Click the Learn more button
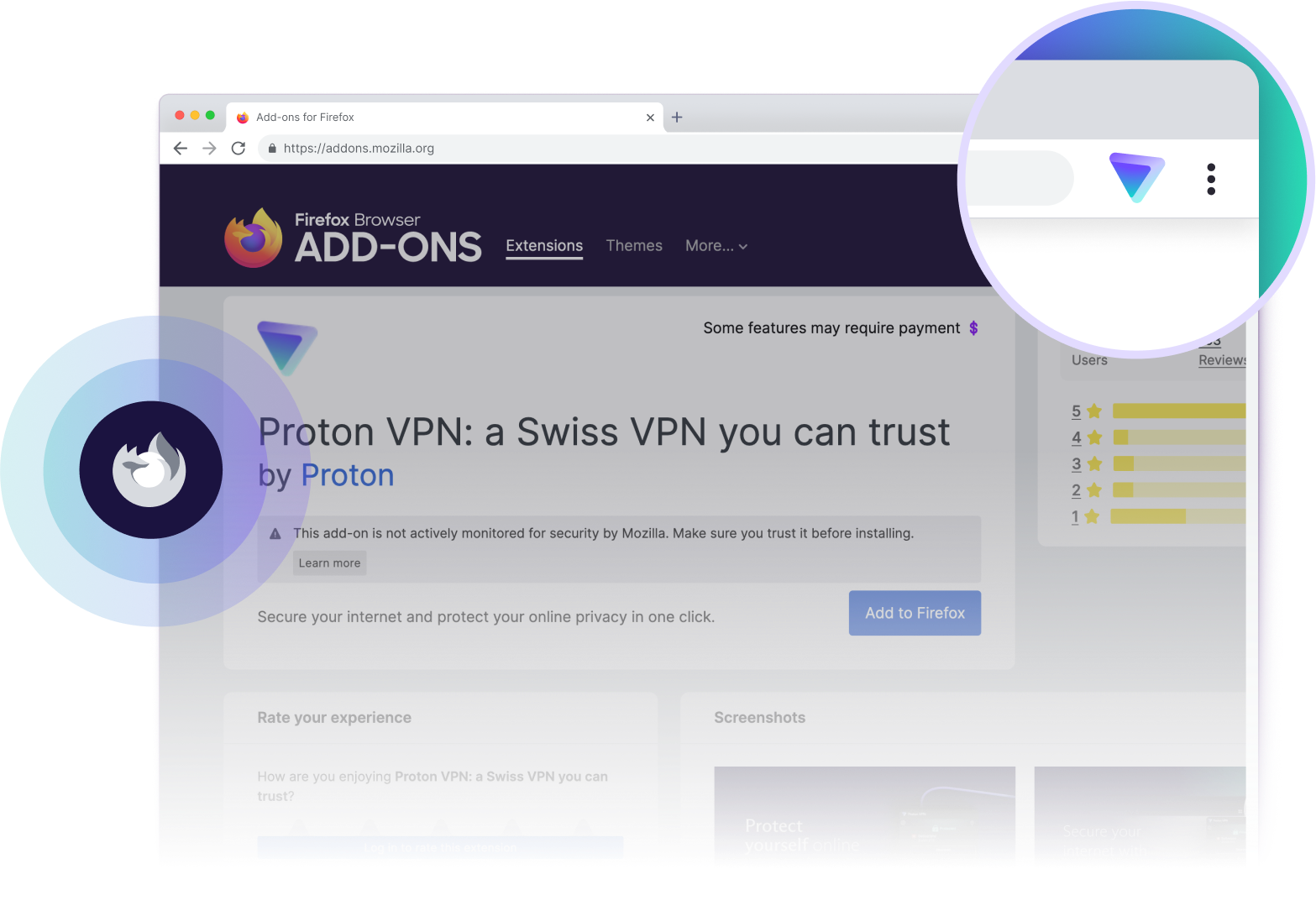Viewport: 1316px width, 916px height. [x=329, y=563]
